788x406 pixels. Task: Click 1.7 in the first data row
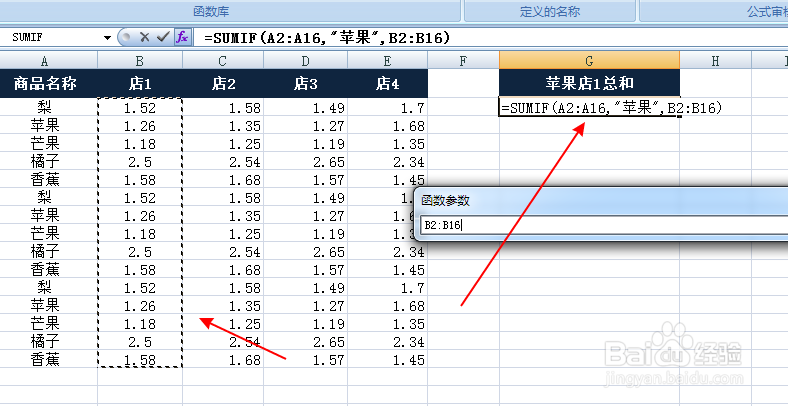(x=387, y=108)
